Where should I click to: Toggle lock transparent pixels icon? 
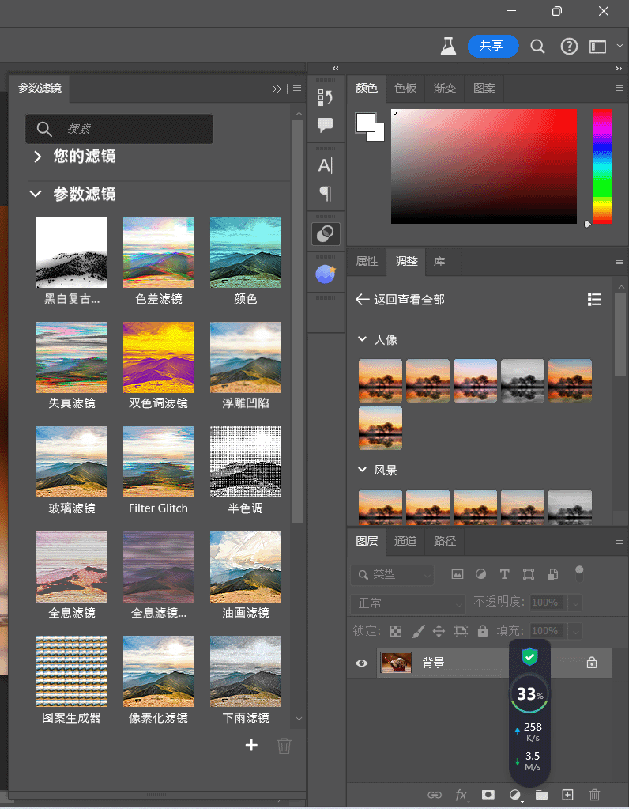(x=395, y=630)
